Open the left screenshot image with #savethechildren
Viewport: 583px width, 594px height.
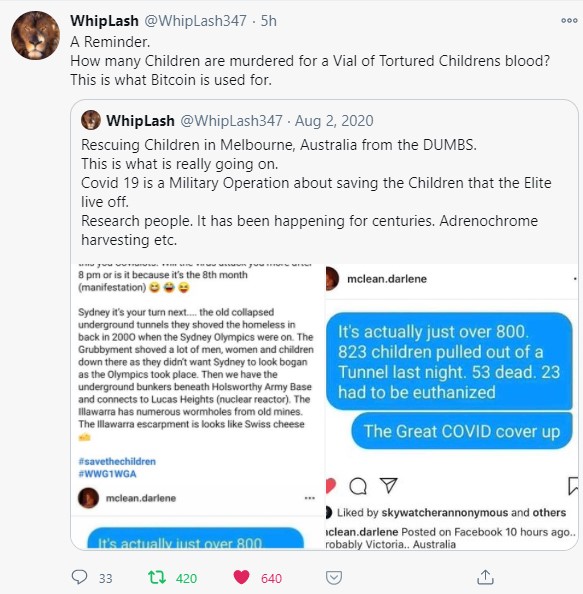[x=198, y=406]
